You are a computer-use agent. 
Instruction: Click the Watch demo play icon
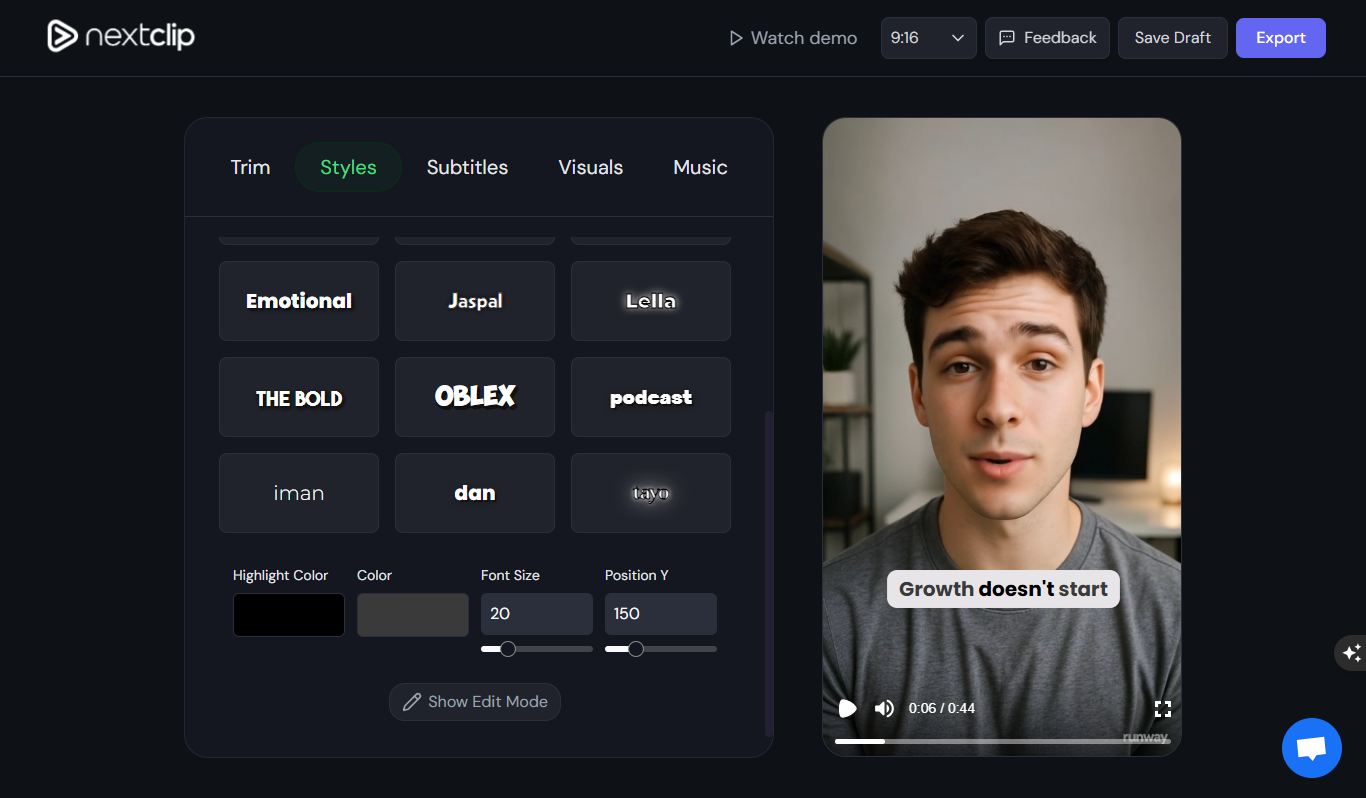coord(735,37)
